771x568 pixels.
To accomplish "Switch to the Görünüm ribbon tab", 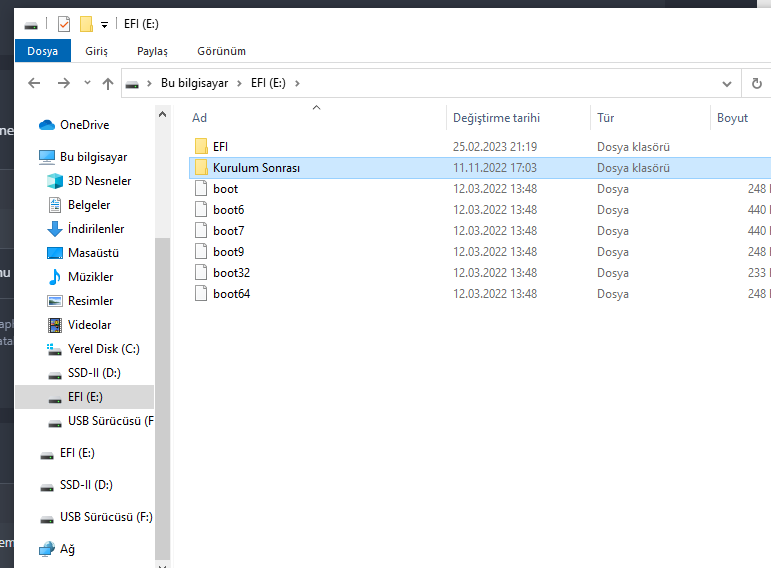I will (221, 51).
